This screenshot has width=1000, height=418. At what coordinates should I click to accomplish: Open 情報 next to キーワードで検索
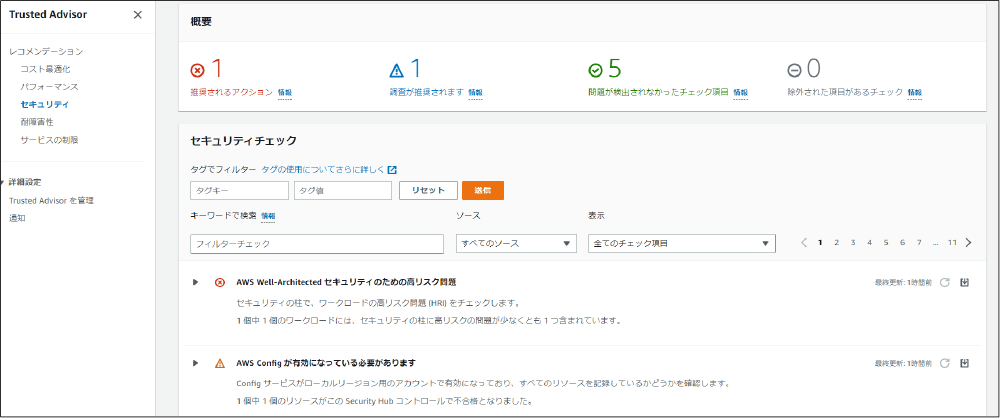coord(268,216)
